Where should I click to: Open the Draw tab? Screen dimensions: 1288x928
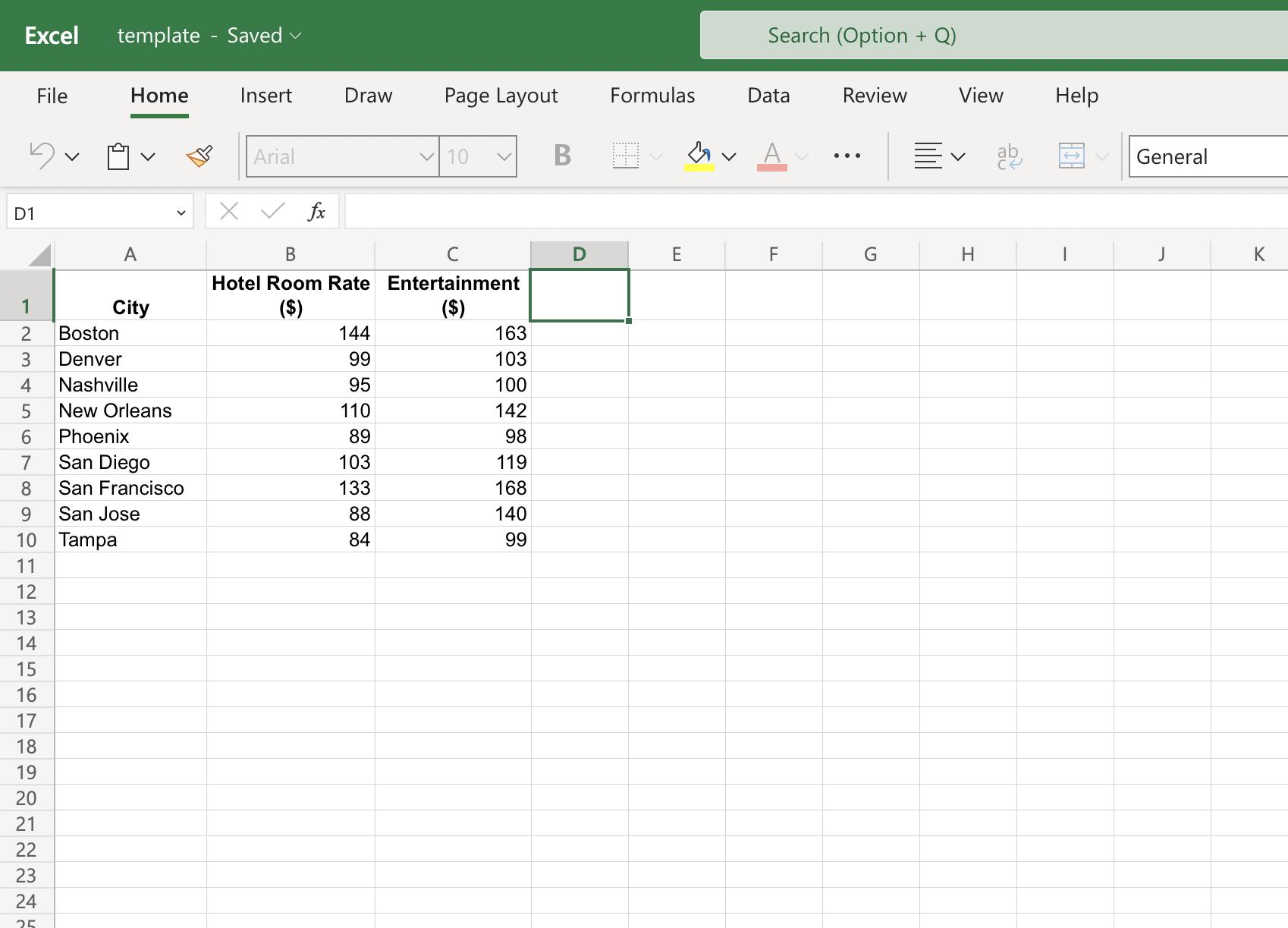click(368, 96)
